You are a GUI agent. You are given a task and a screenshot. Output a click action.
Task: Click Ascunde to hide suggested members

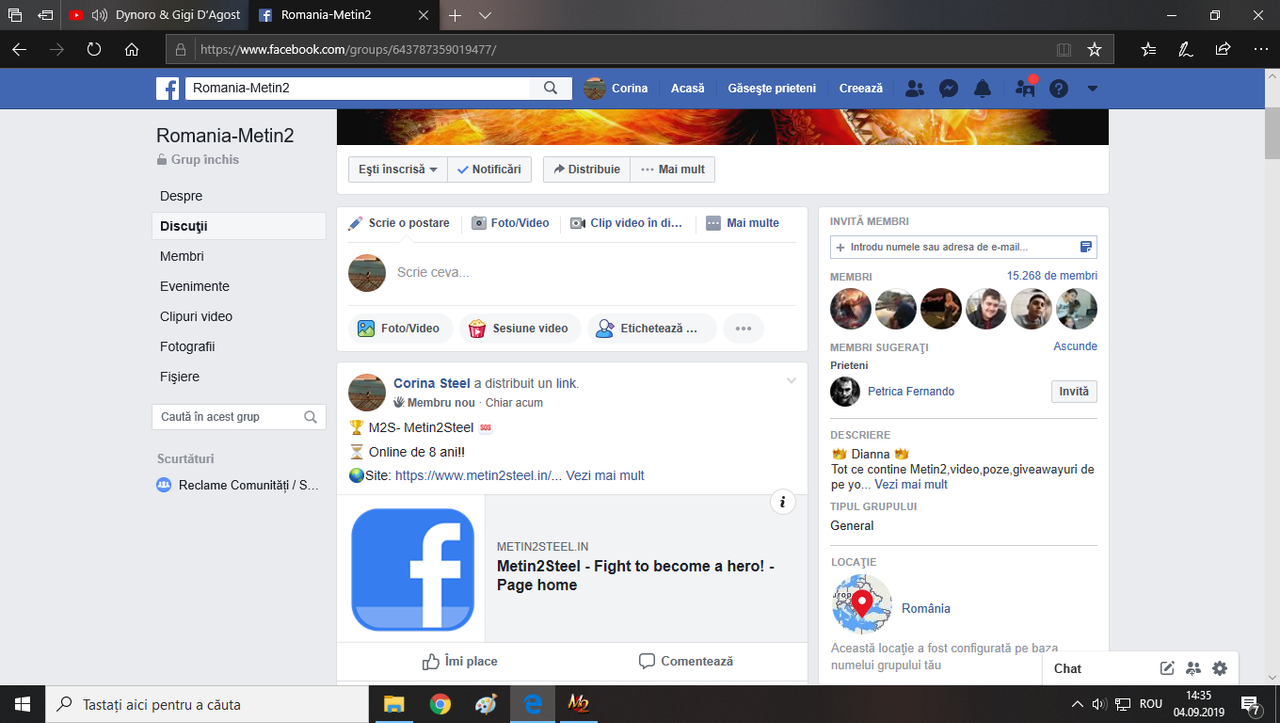[1075, 346]
